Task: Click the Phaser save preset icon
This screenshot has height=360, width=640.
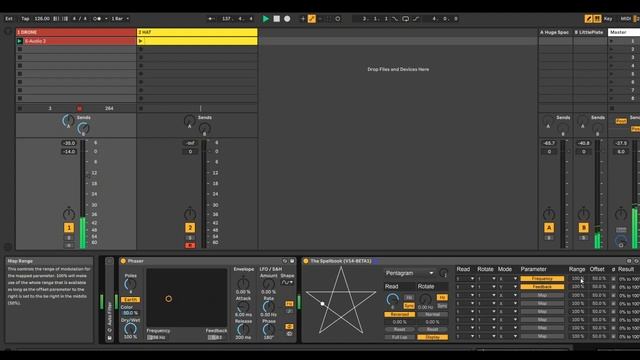Action: (x=292, y=261)
